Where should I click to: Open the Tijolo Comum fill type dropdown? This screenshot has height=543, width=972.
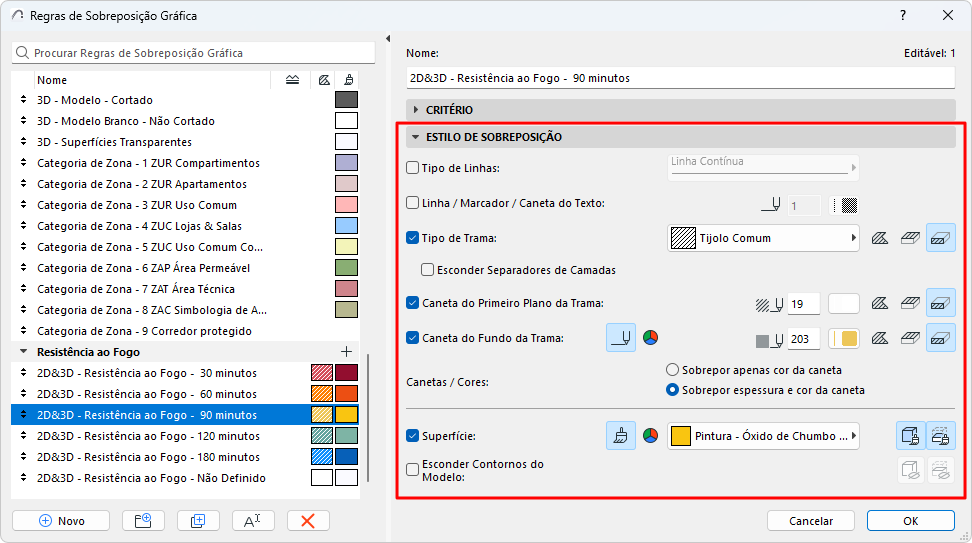[x=763, y=238]
